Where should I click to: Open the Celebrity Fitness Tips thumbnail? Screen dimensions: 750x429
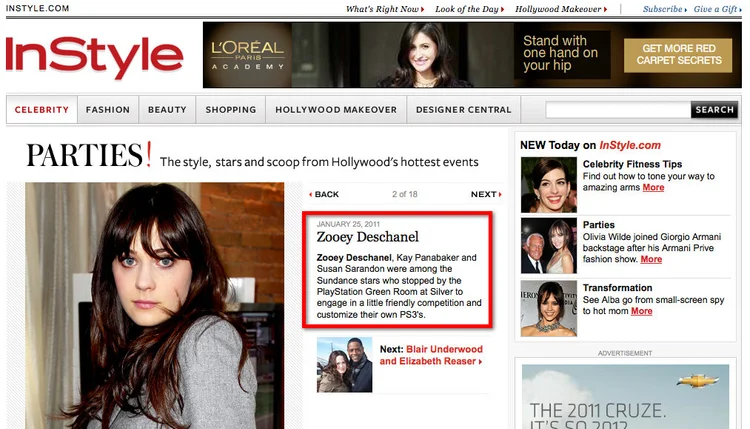[548, 184]
